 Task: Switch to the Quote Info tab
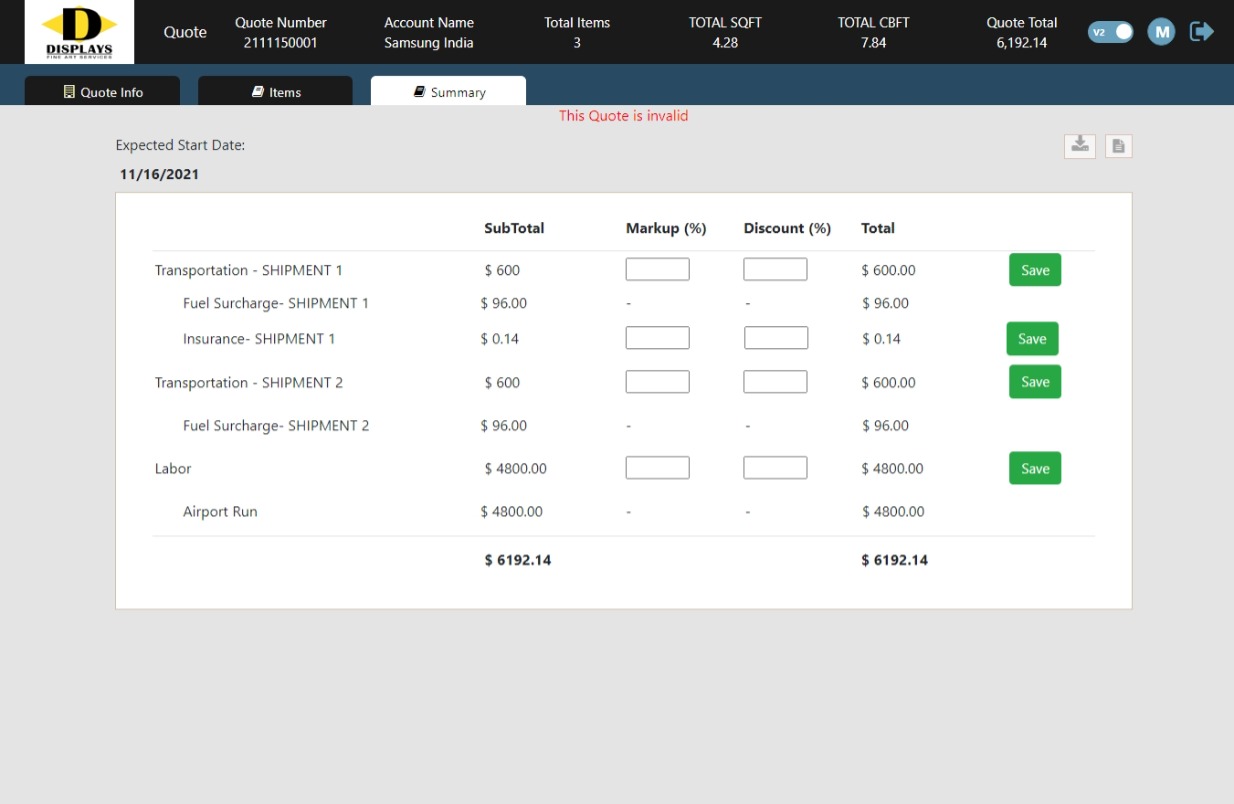102,92
